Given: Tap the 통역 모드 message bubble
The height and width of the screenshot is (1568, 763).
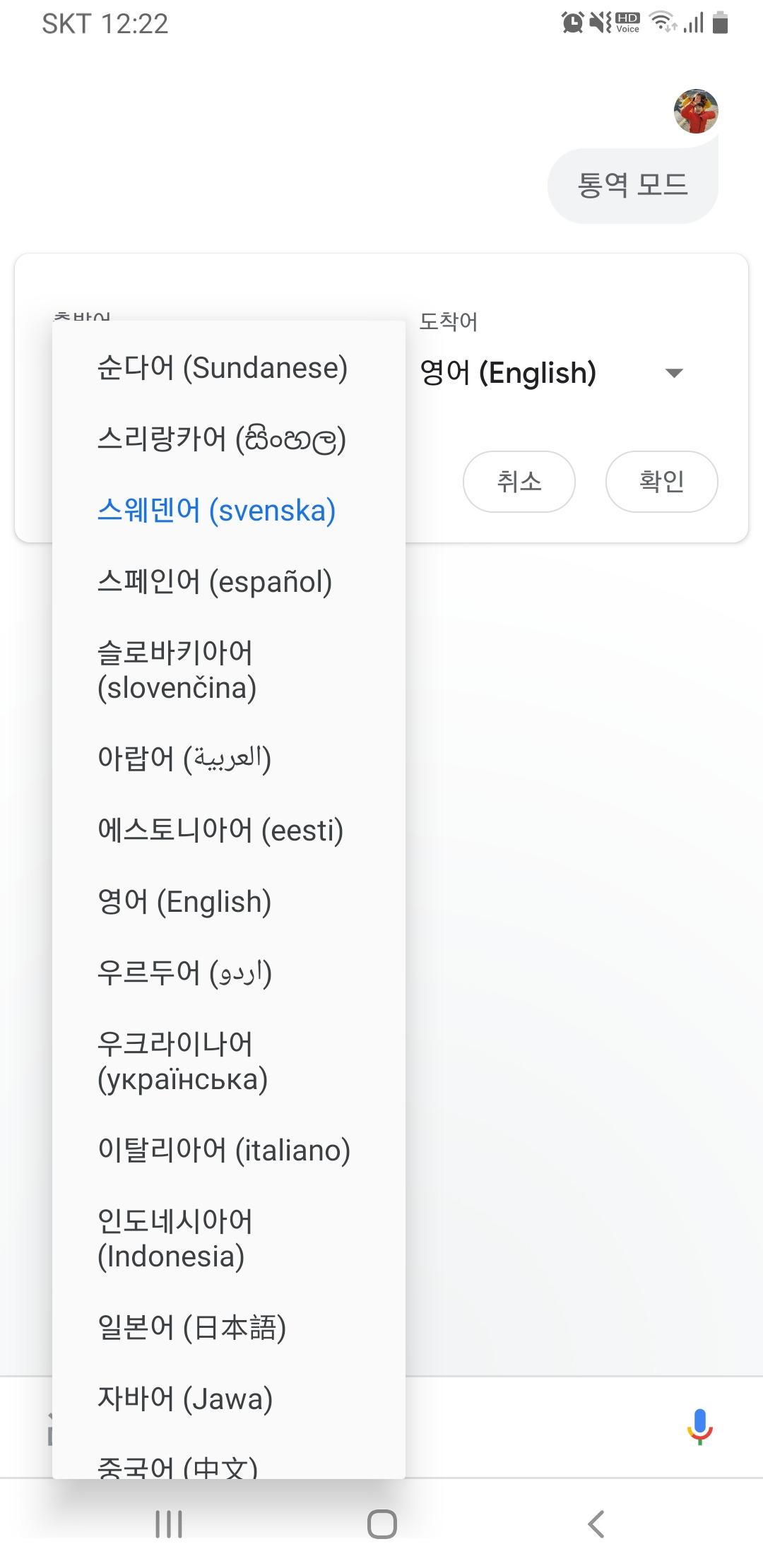Looking at the screenshot, I should pyautogui.click(x=633, y=185).
